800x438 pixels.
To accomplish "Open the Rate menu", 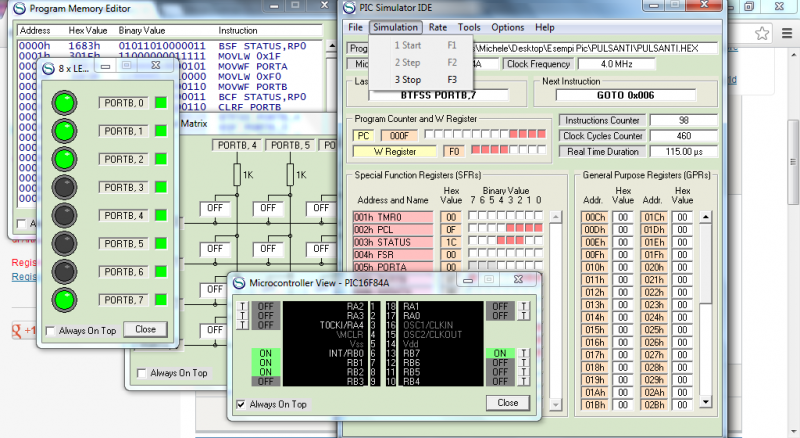I will click(x=438, y=28).
